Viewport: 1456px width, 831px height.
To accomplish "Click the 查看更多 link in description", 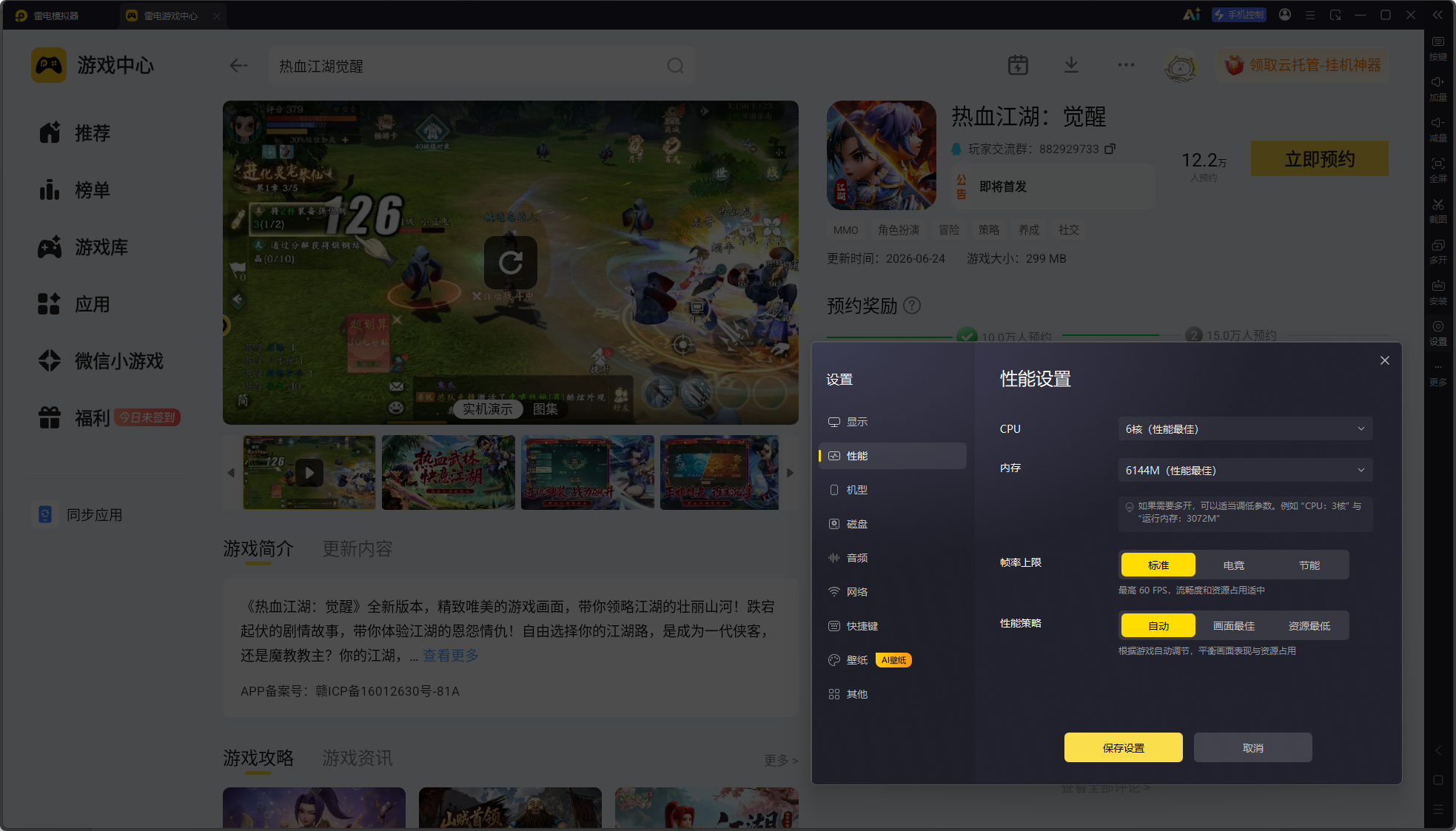I will coord(451,655).
